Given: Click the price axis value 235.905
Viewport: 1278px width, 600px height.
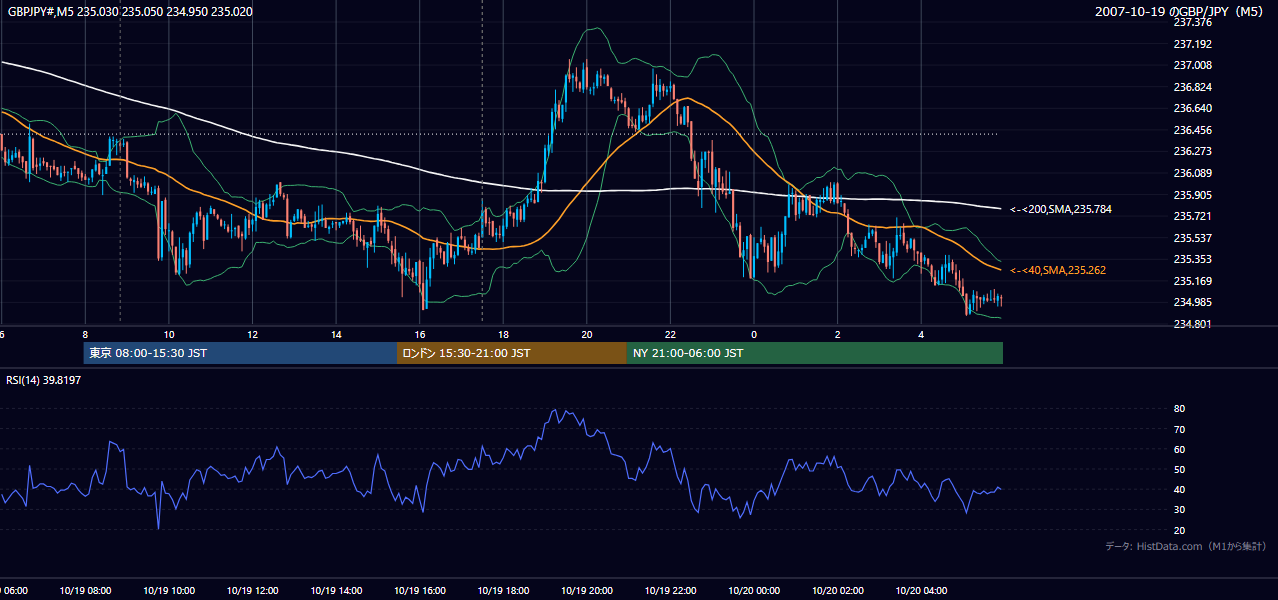Looking at the screenshot, I should coord(1192,195).
